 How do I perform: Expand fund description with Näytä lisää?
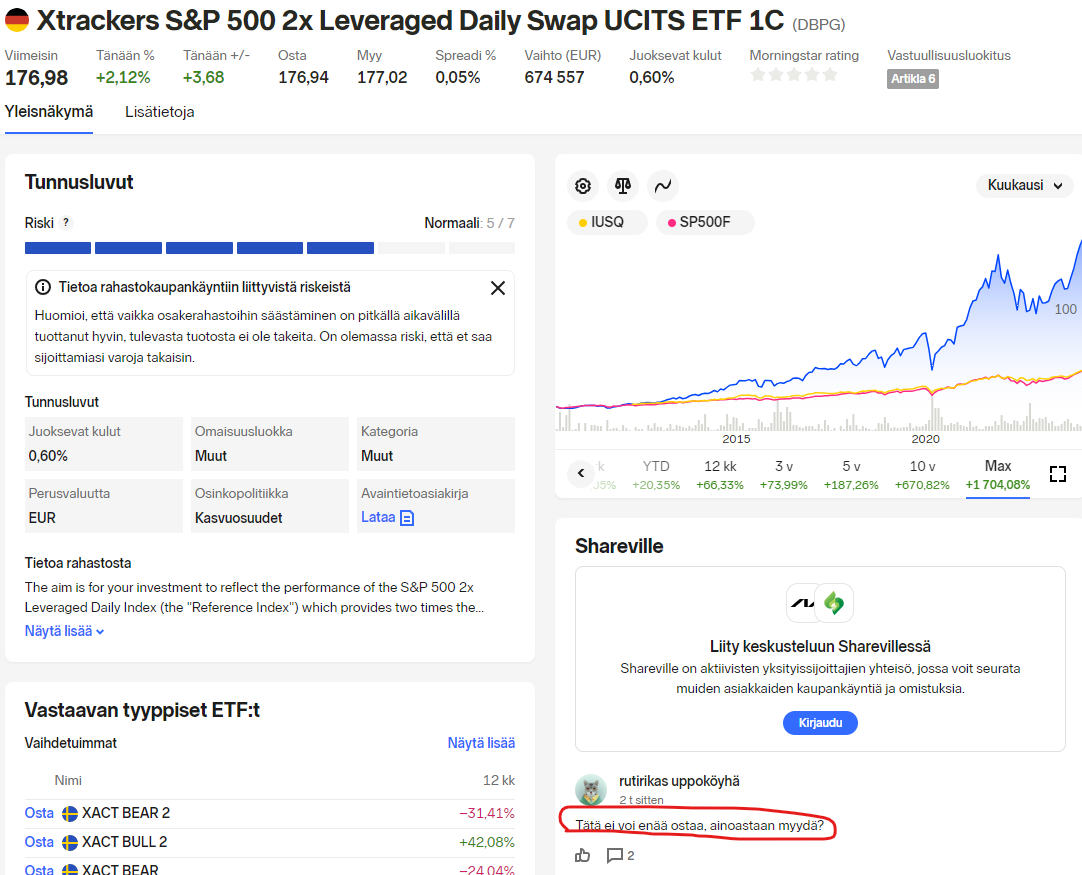point(65,631)
